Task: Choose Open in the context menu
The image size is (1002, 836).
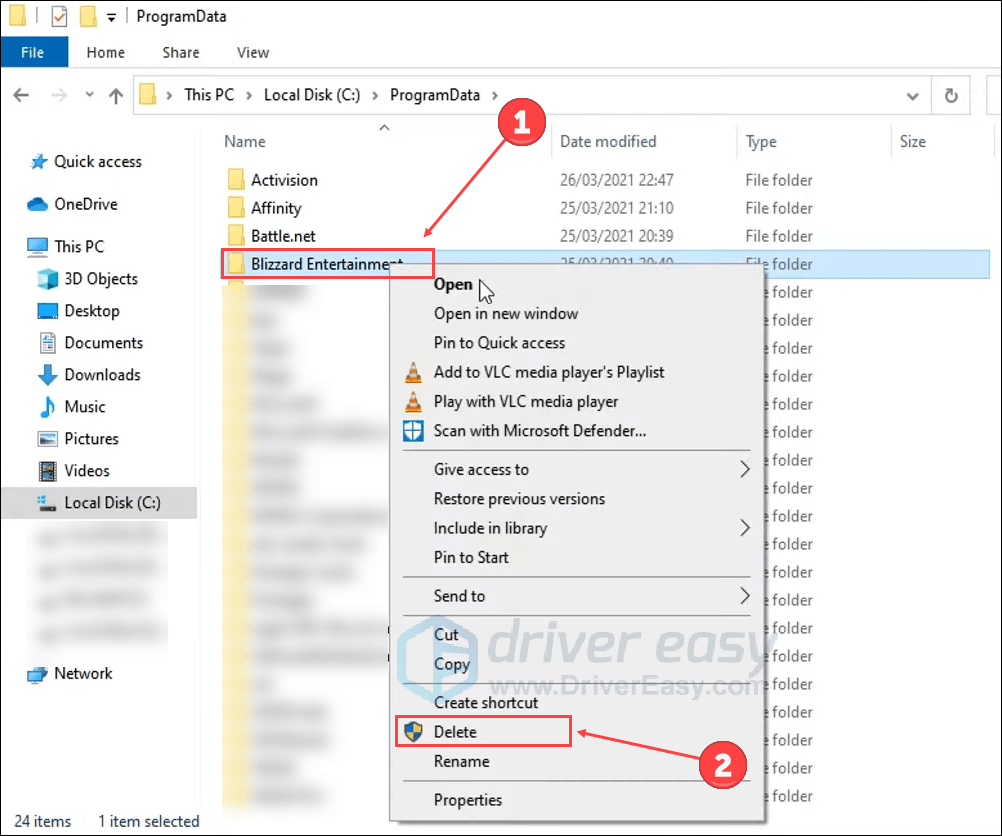Action: click(x=453, y=284)
